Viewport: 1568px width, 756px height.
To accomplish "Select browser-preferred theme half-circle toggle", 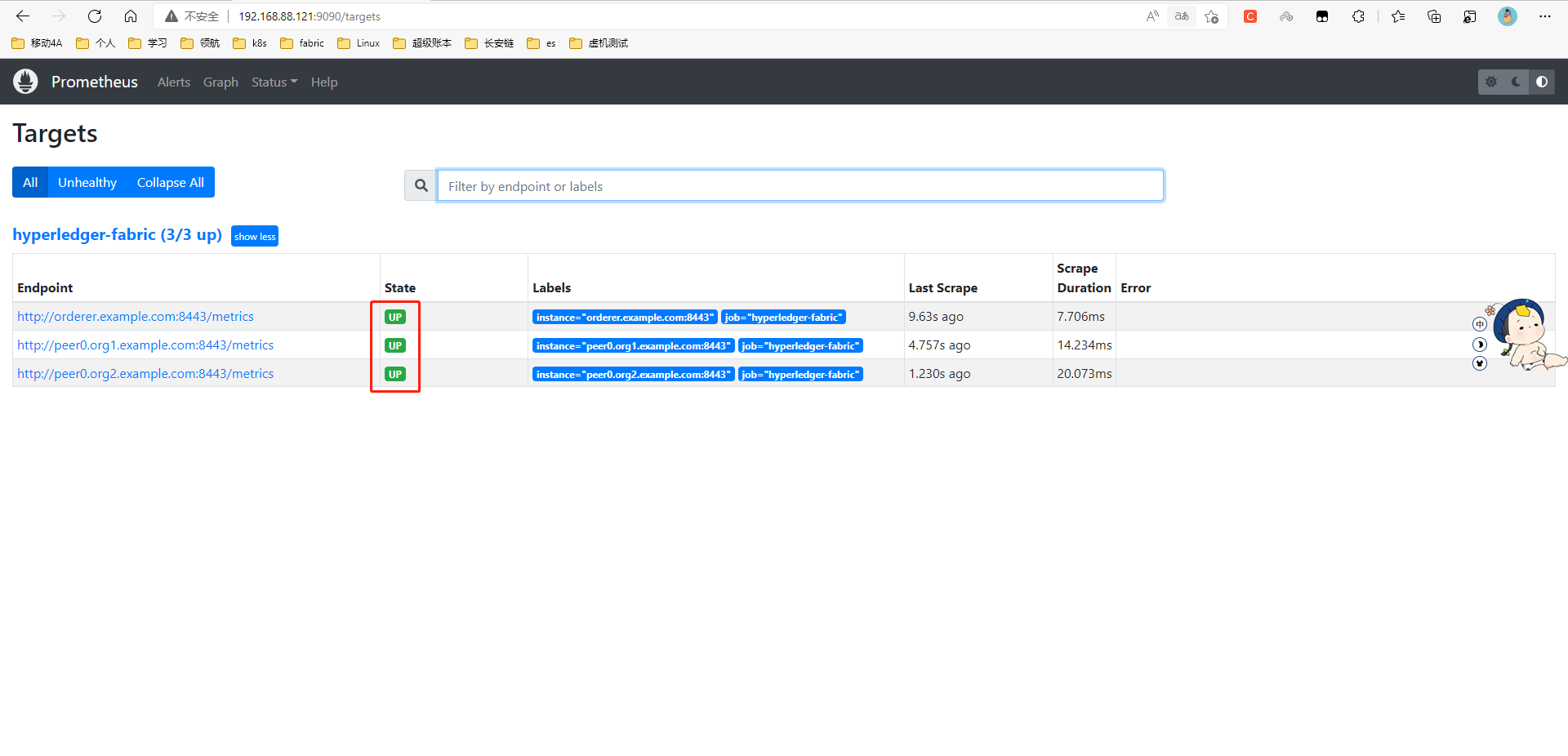I will point(1542,82).
